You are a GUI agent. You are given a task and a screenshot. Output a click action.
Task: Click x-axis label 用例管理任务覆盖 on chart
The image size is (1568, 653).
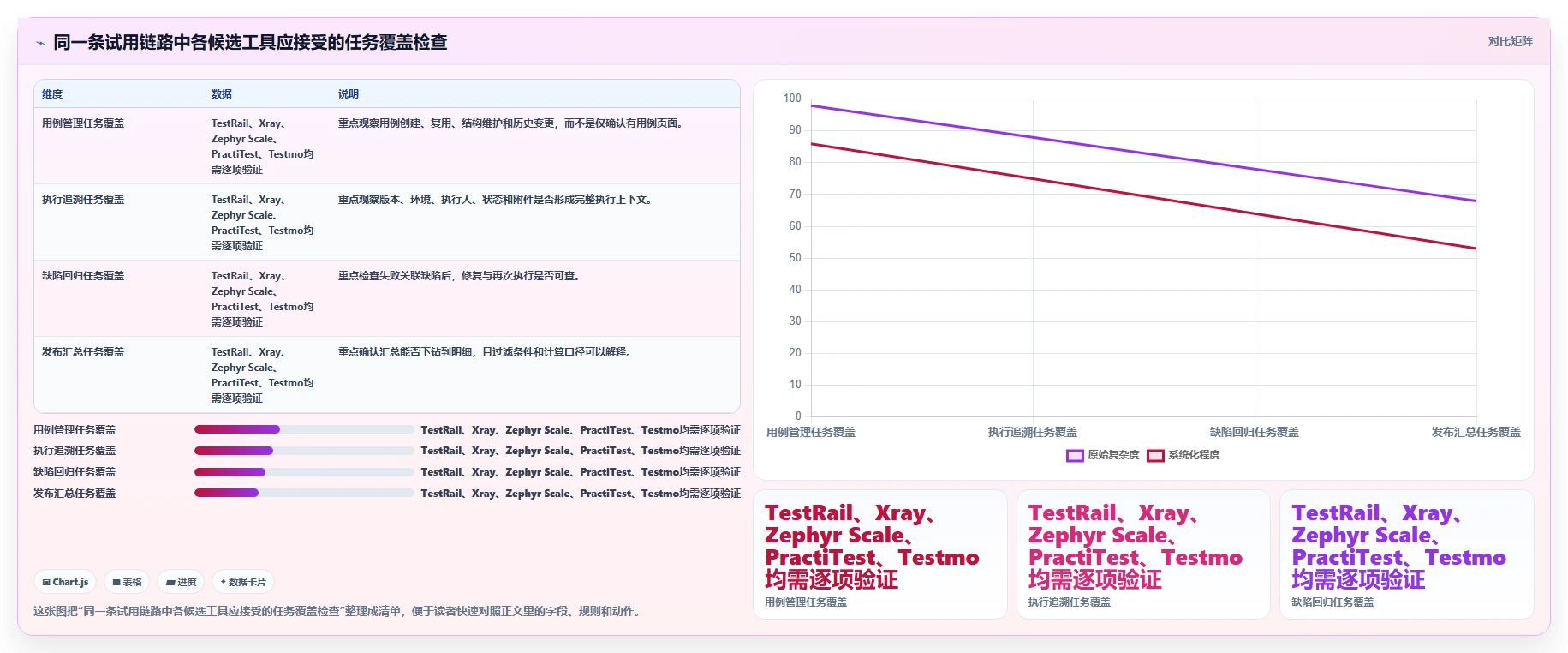tap(811, 433)
